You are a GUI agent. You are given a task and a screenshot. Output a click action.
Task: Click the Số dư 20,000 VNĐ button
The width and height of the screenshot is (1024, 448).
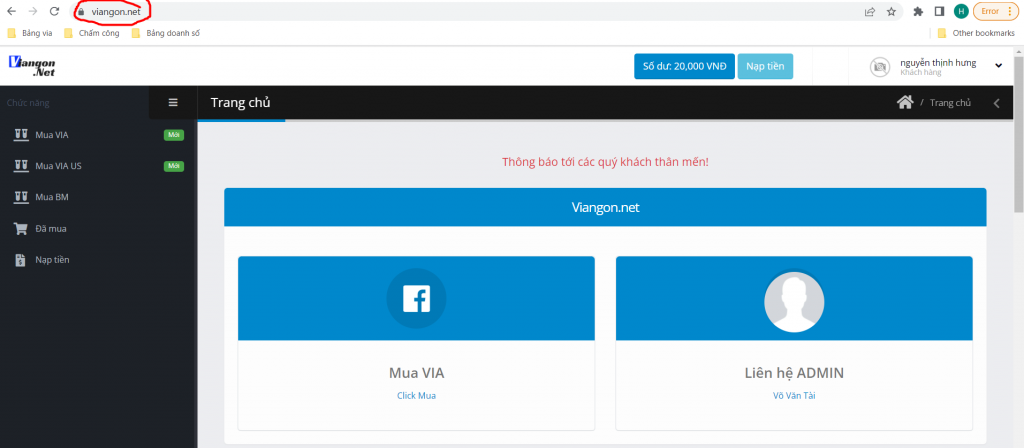tap(684, 67)
